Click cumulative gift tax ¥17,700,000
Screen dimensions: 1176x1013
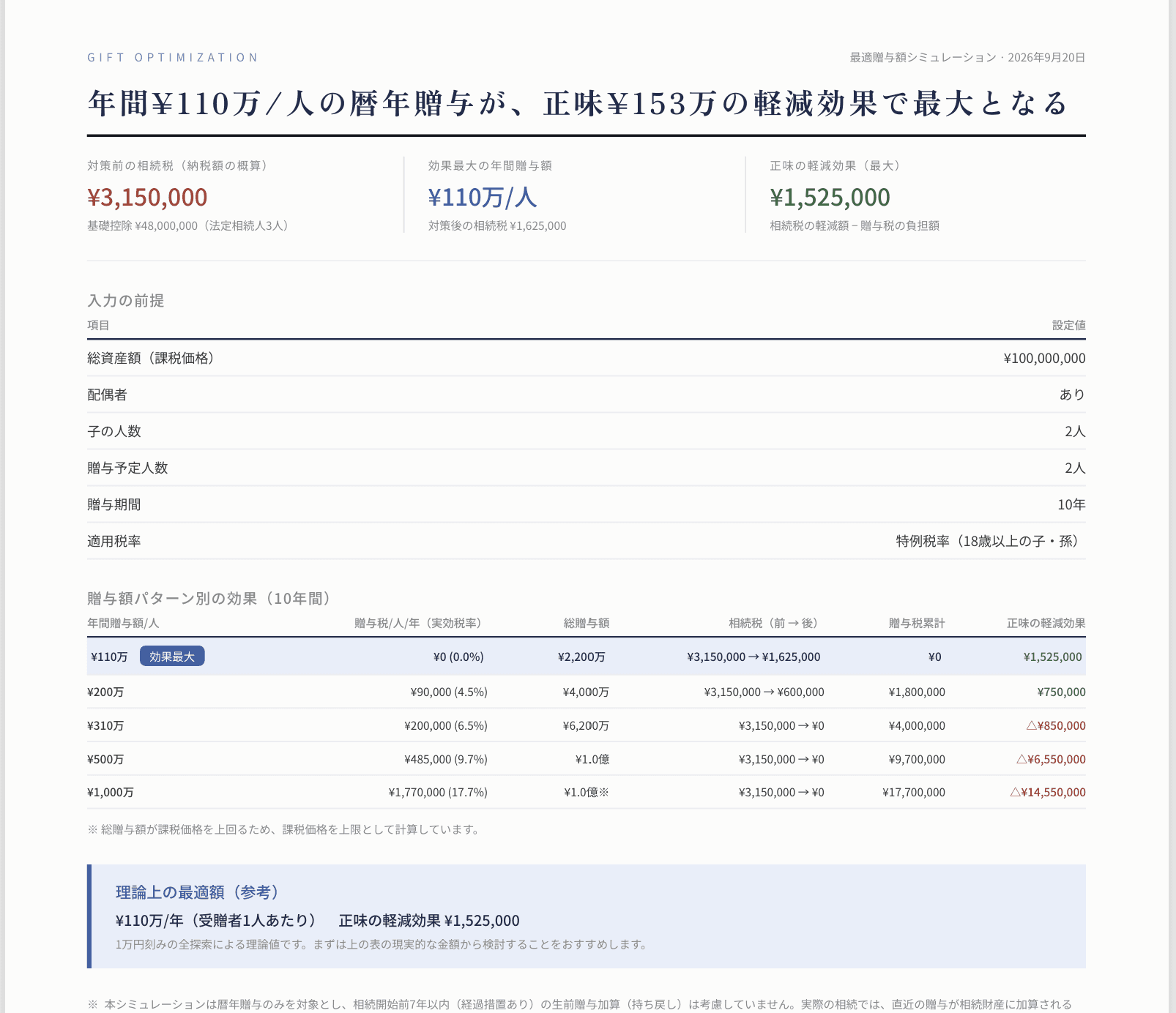tap(914, 792)
